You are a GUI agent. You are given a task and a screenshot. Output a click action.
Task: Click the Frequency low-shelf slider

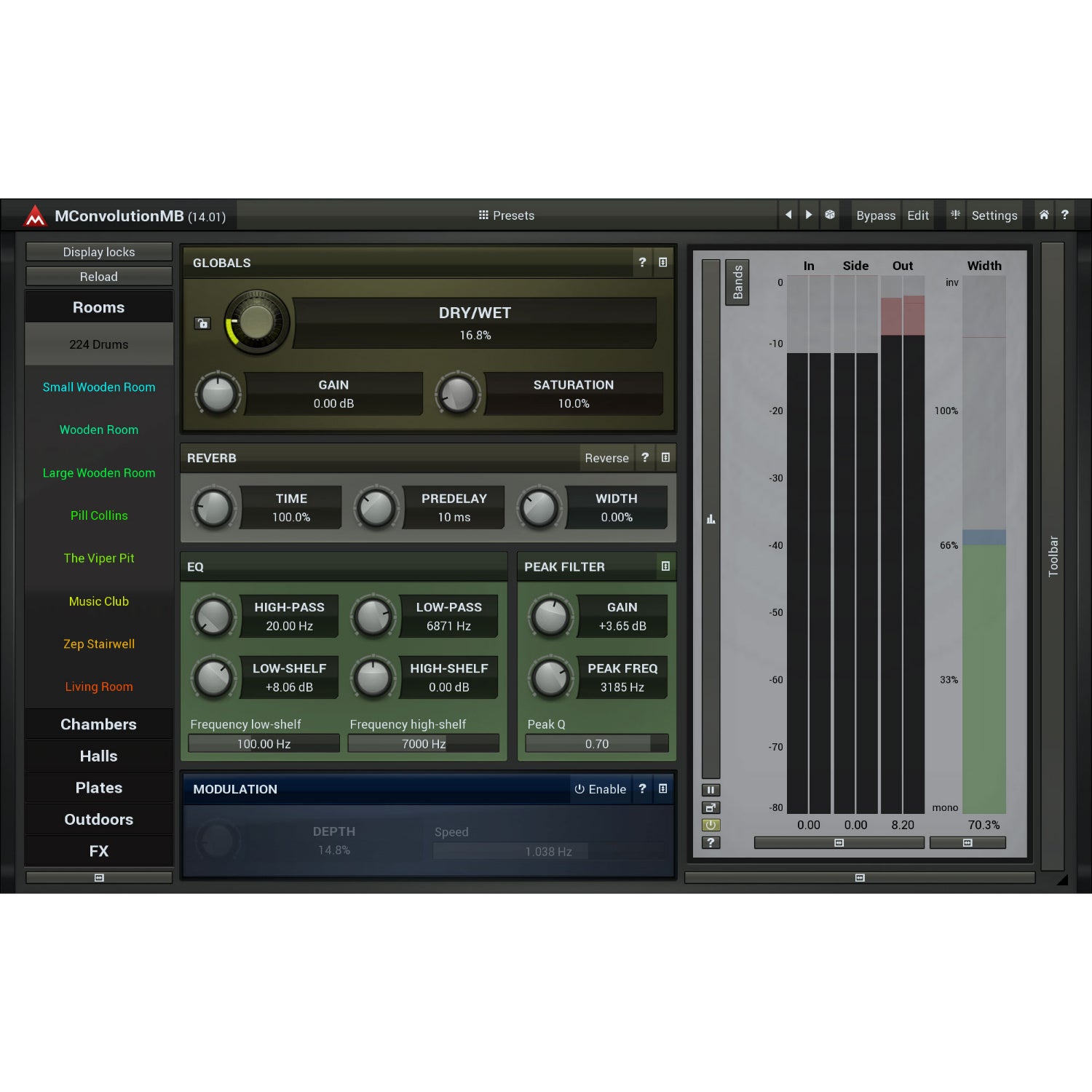pos(264,743)
